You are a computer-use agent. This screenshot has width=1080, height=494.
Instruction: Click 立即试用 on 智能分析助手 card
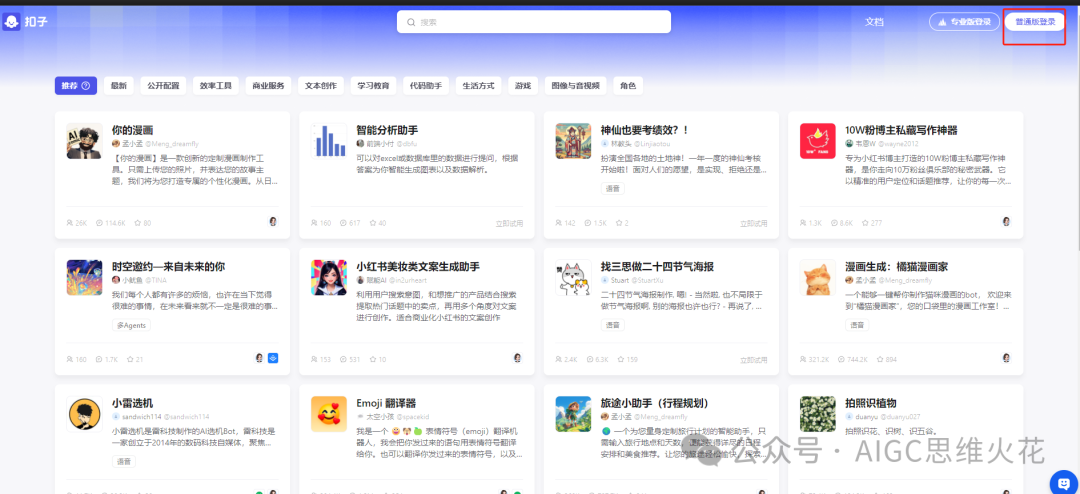[x=509, y=223]
